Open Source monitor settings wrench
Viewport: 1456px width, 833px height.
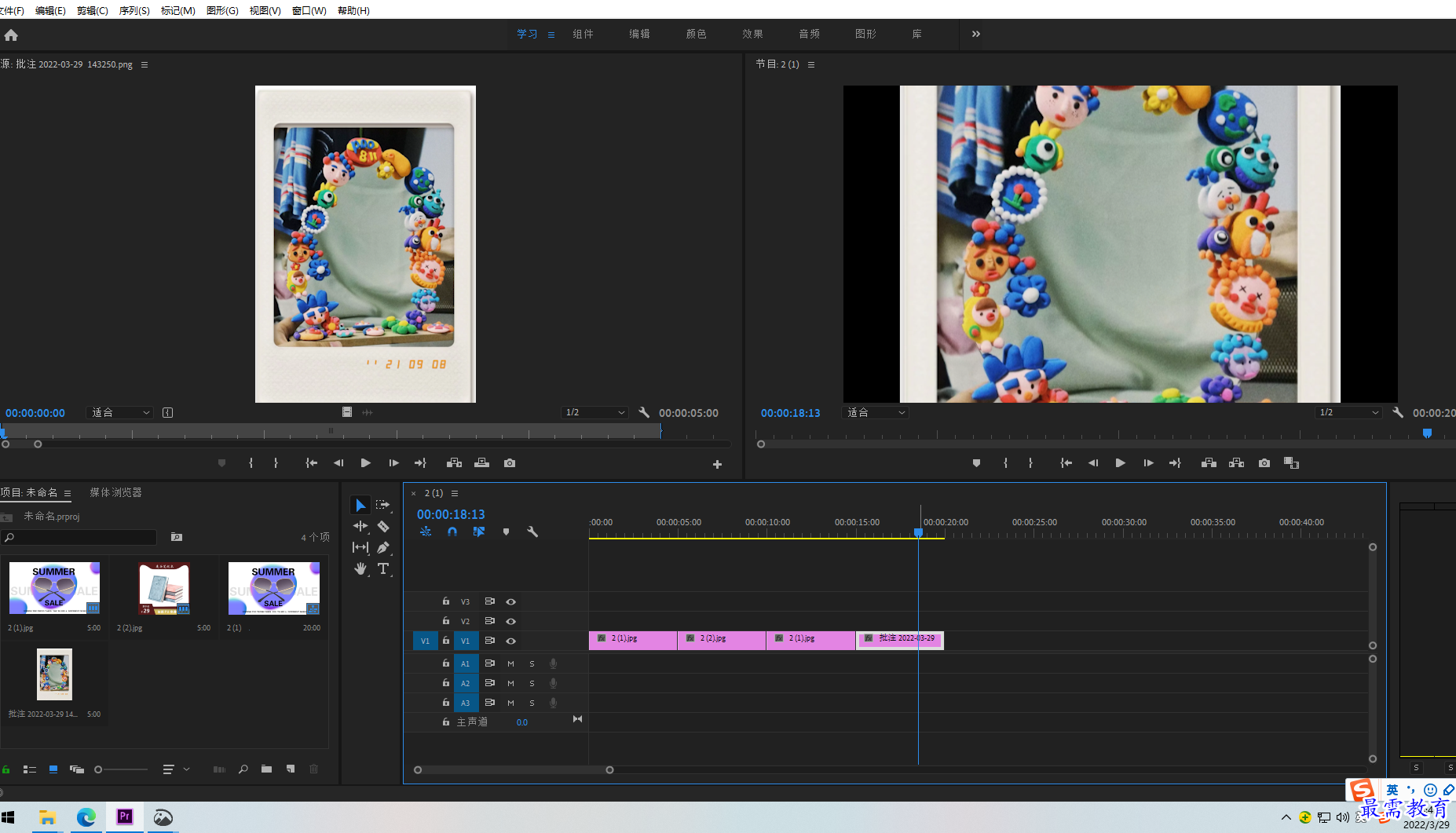click(644, 412)
